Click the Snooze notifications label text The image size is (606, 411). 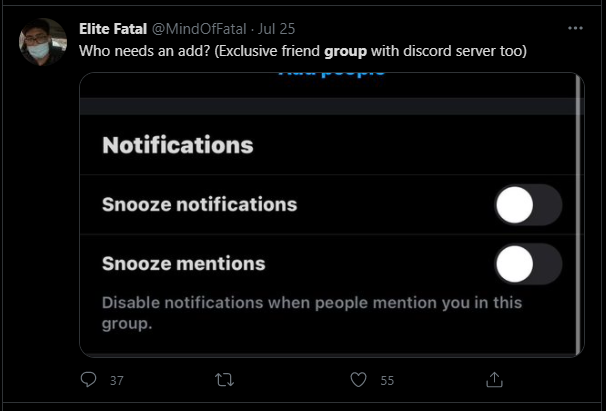tap(199, 205)
